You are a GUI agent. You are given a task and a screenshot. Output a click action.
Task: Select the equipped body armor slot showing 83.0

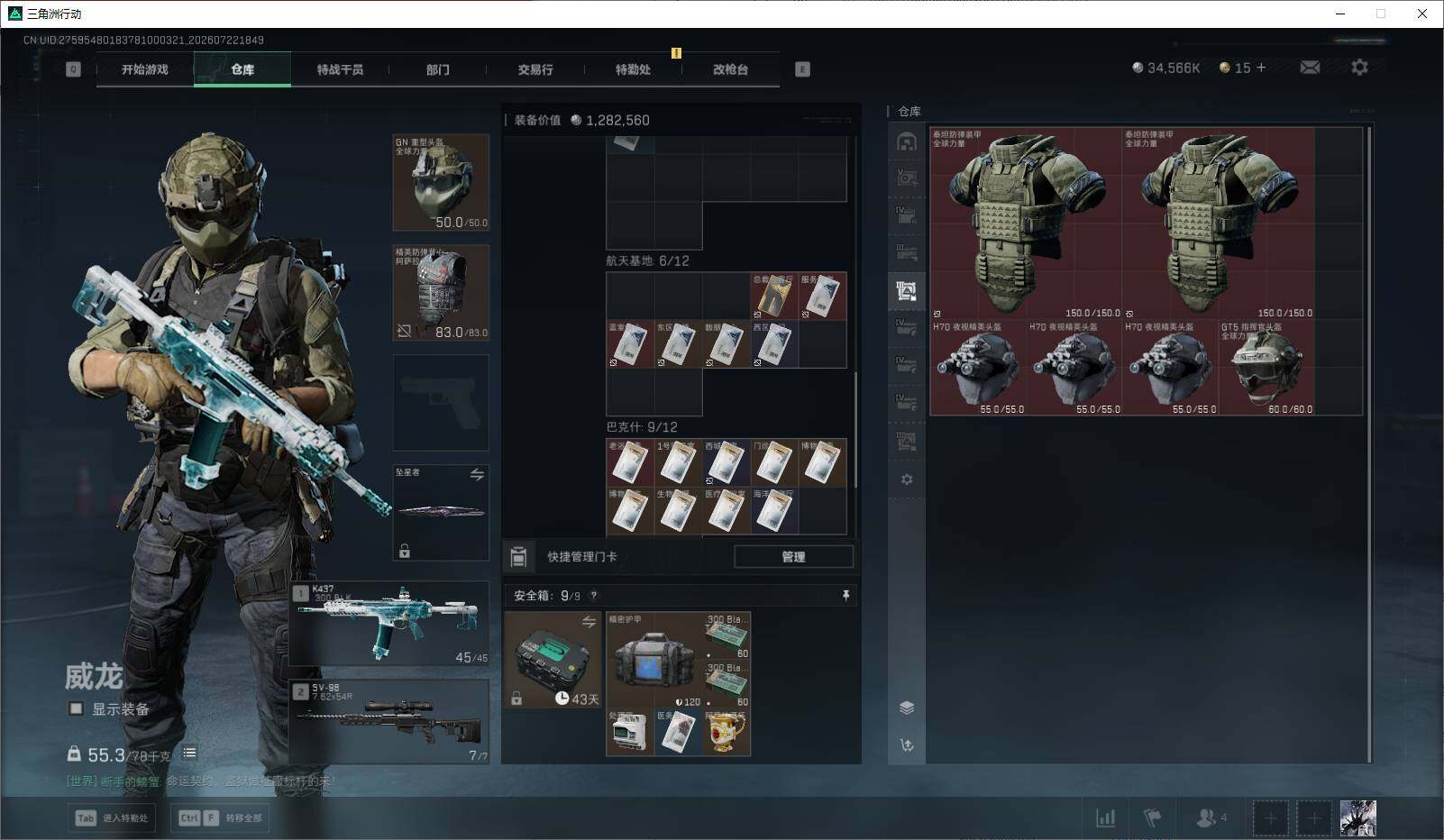tap(441, 293)
